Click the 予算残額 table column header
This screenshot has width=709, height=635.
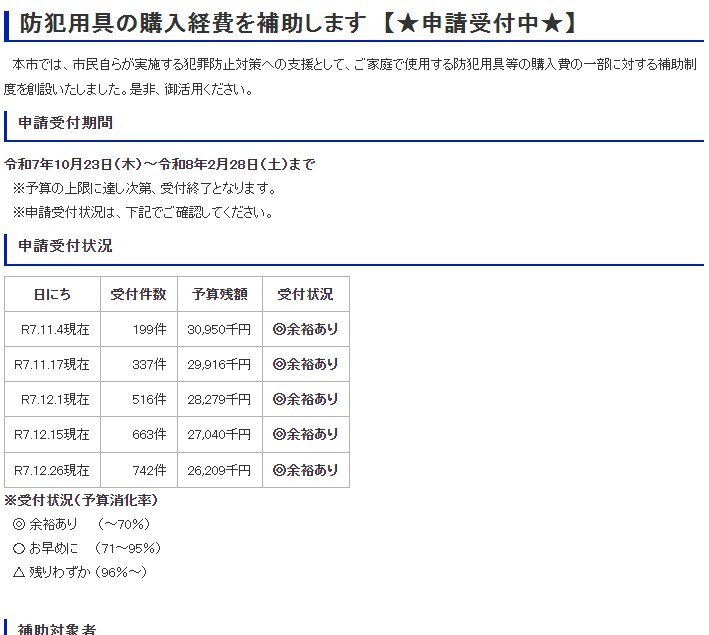(219, 294)
